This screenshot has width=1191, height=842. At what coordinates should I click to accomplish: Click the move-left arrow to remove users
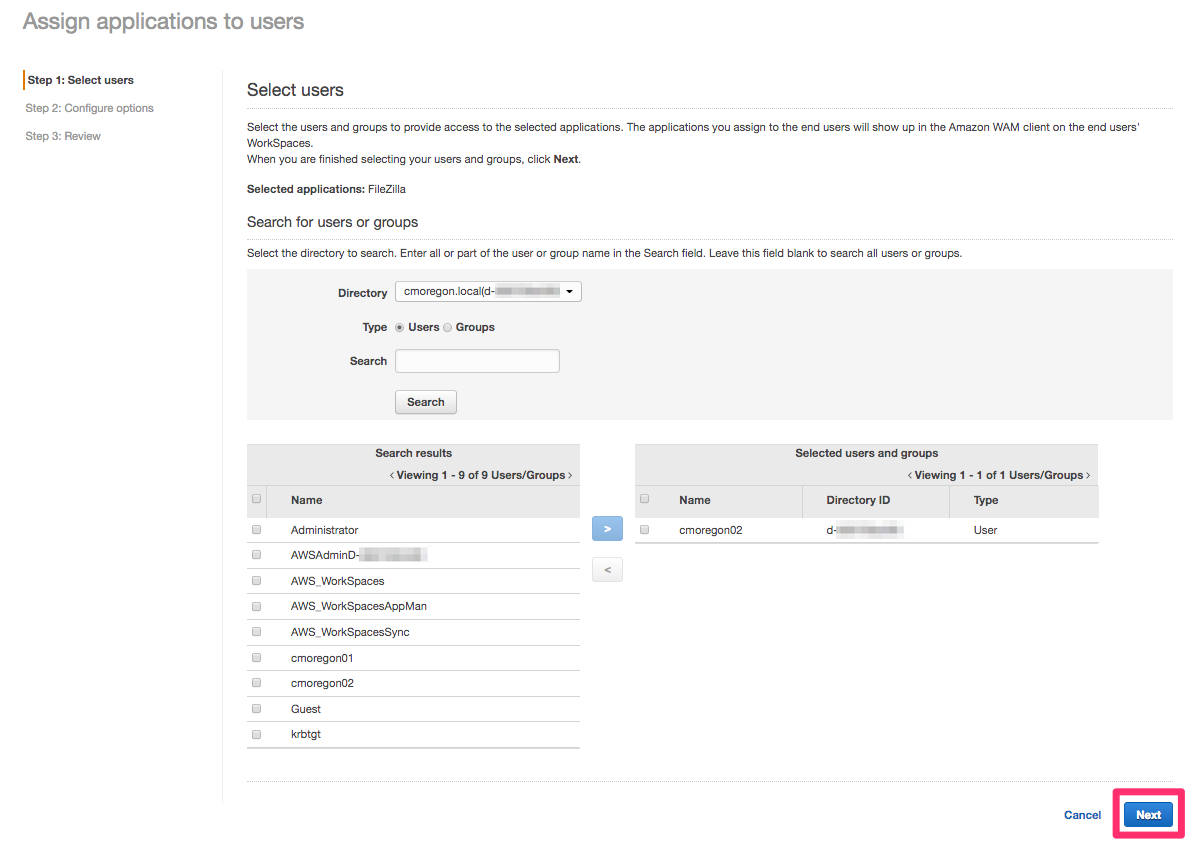tap(607, 569)
